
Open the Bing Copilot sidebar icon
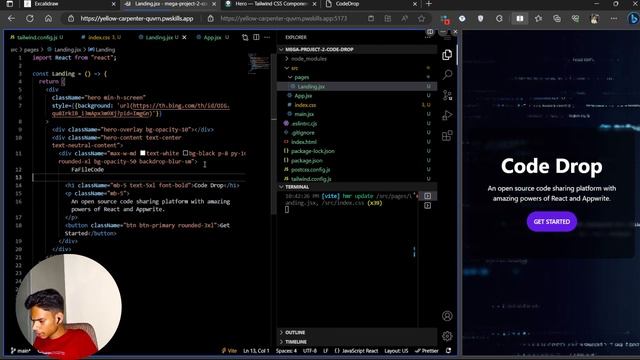(633, 18)
